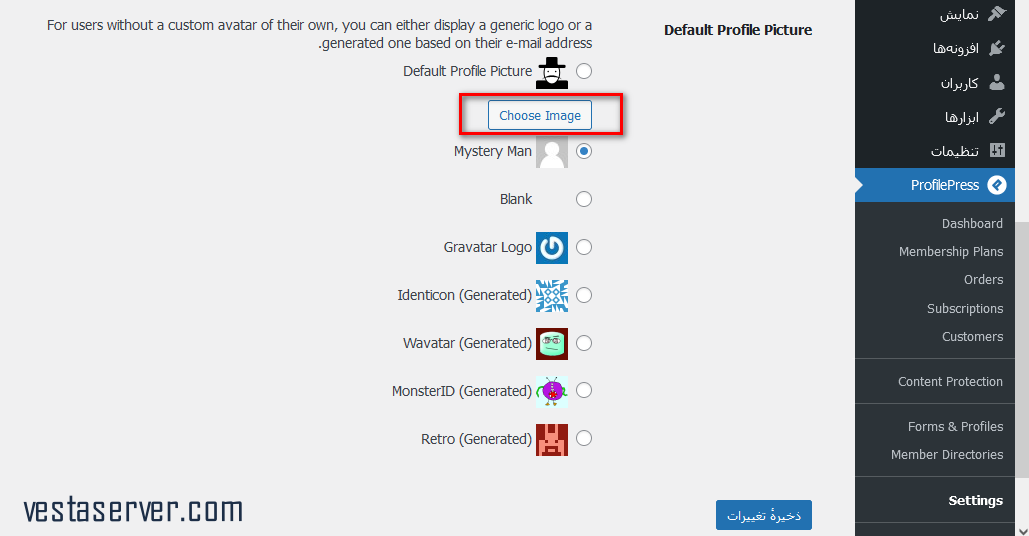Open the Membership Plans submenu item
The image size is (1029, 536).
point(951,251)
